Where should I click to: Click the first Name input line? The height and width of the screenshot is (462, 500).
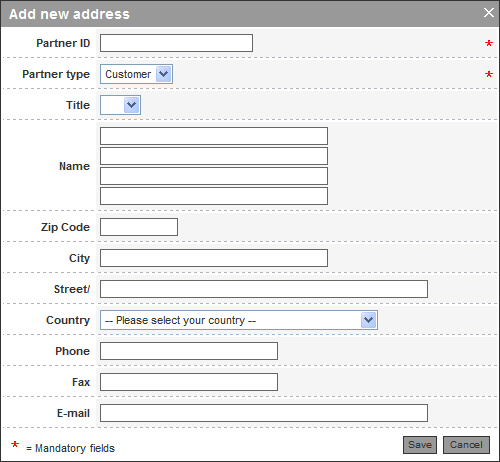pyautogui.click(x=214, y=136)
